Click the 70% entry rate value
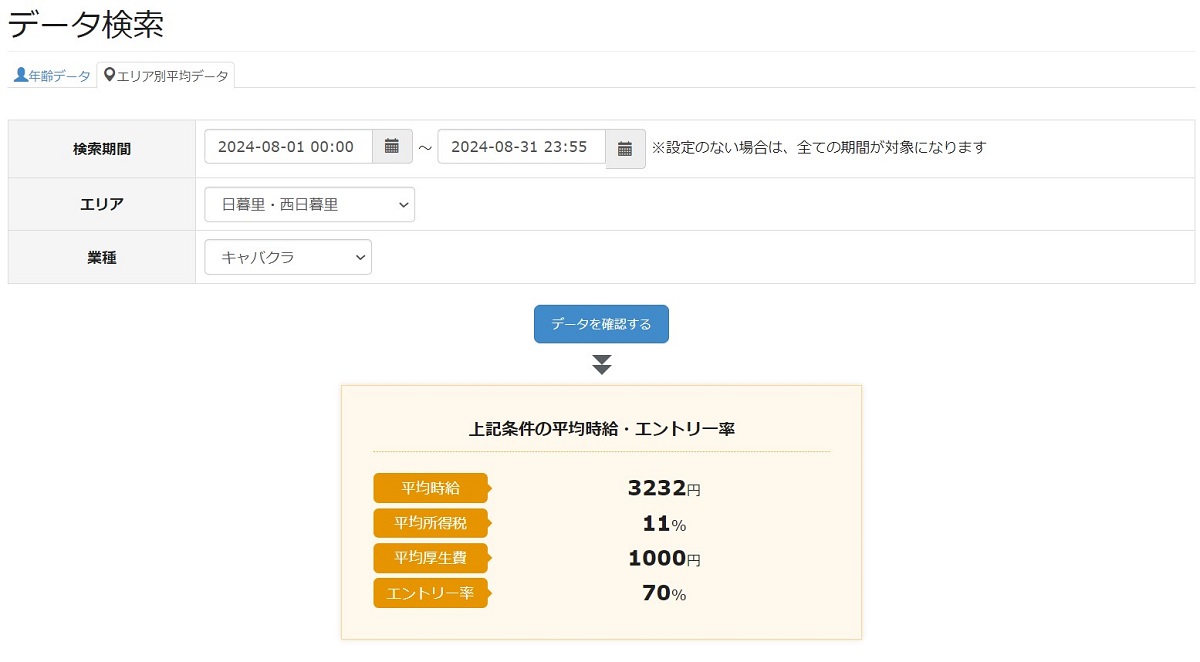Viewport: 1200px width, 662px height. coord(663,593)
